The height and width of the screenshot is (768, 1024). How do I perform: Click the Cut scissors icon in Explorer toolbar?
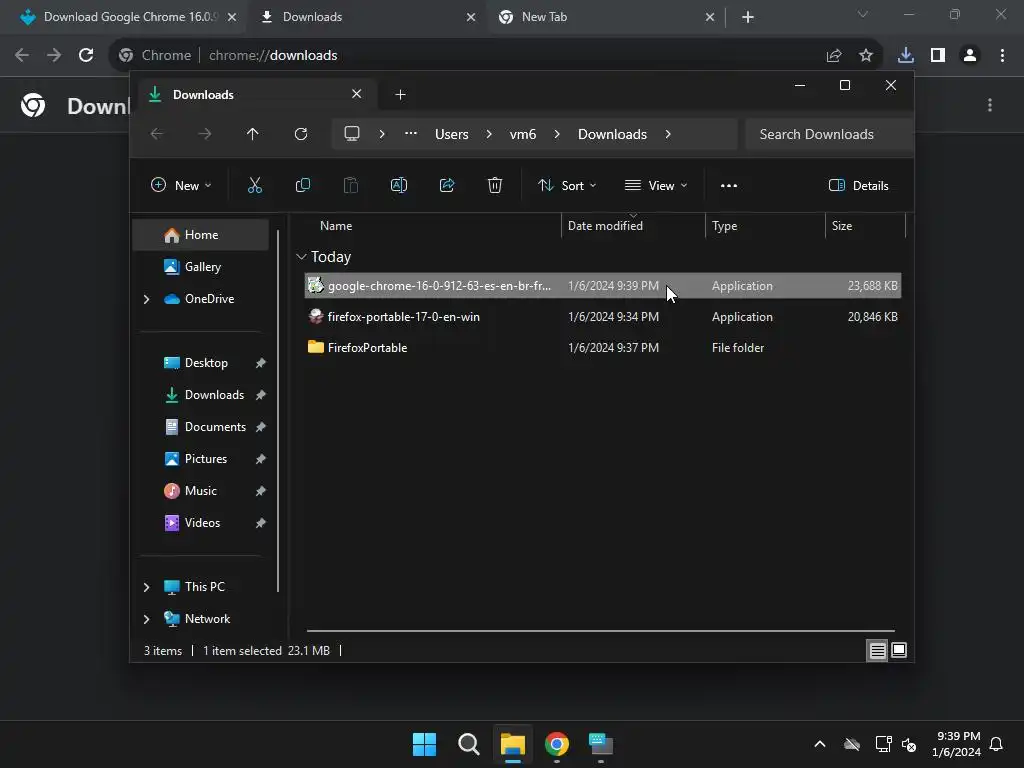pyautogui.click(x=255, y=185)
